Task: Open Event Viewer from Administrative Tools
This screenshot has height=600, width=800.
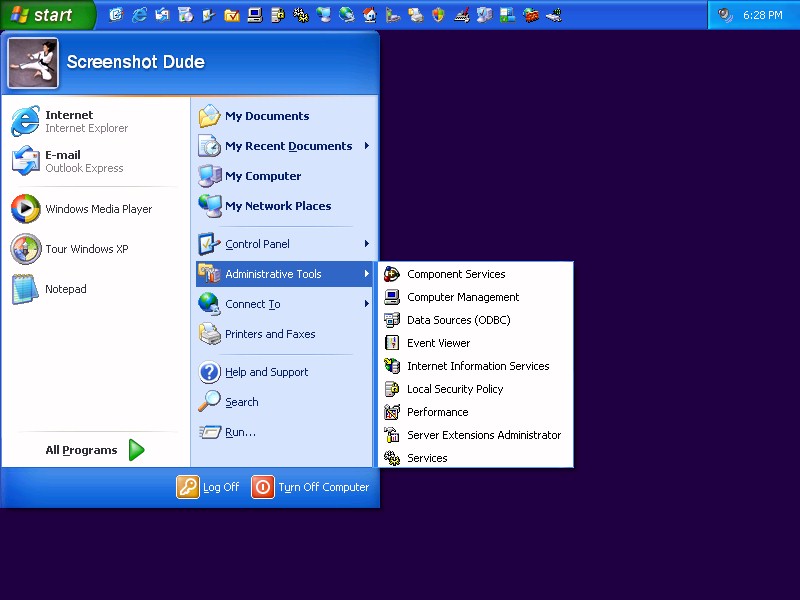Action: tap(438, 343)
